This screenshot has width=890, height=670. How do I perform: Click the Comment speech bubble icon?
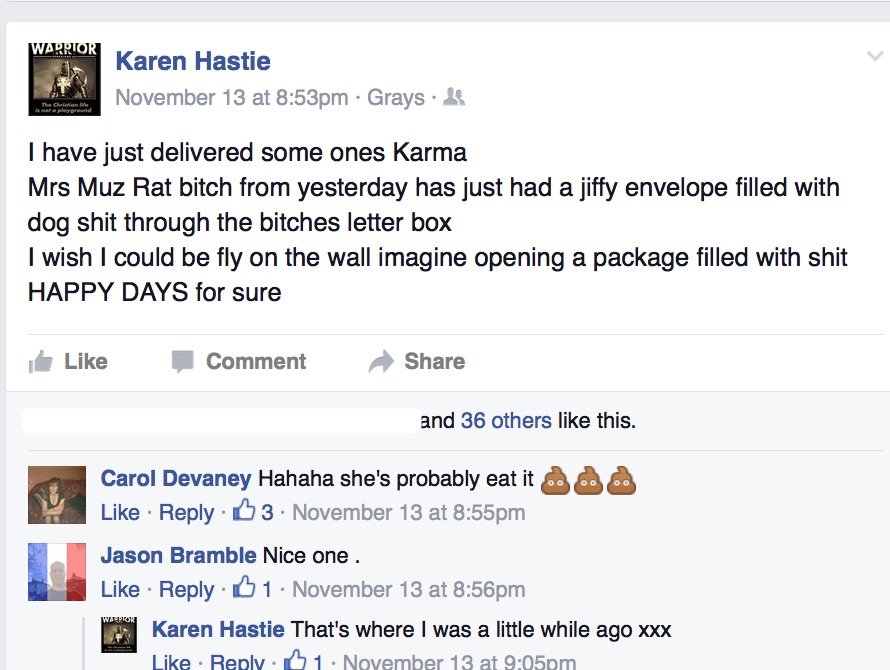pos(182,362)
